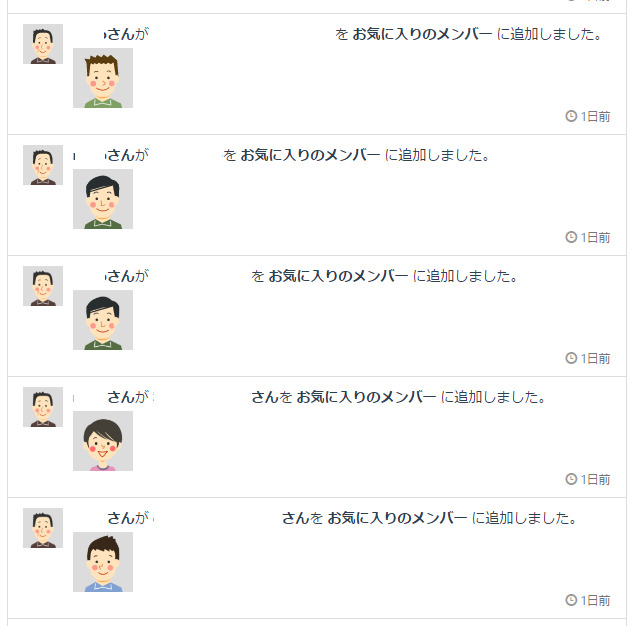Open the poster's small avatar in the fourth entry
The width and height of the screenshot is (635, 626).
43,407
